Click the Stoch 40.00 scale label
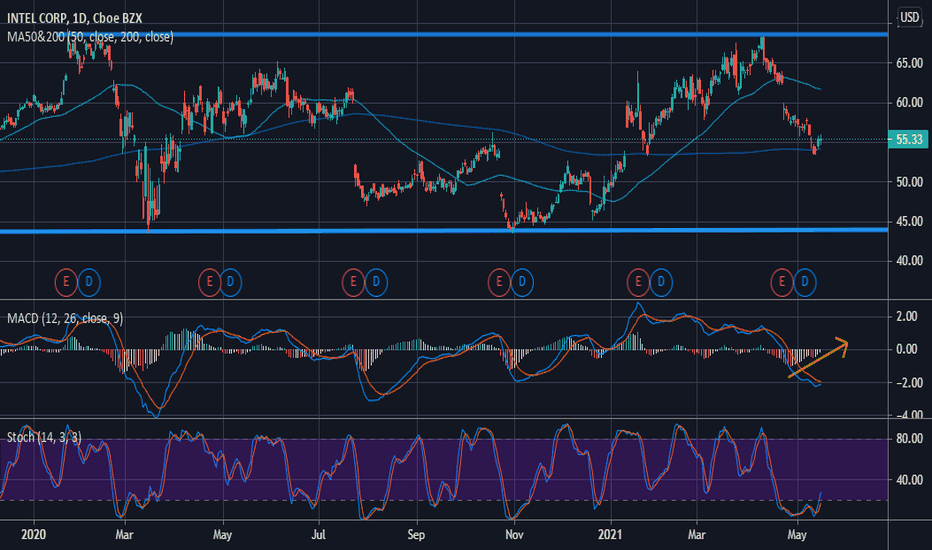This screenshot has height=550, width=932. (x=909, y=480)
